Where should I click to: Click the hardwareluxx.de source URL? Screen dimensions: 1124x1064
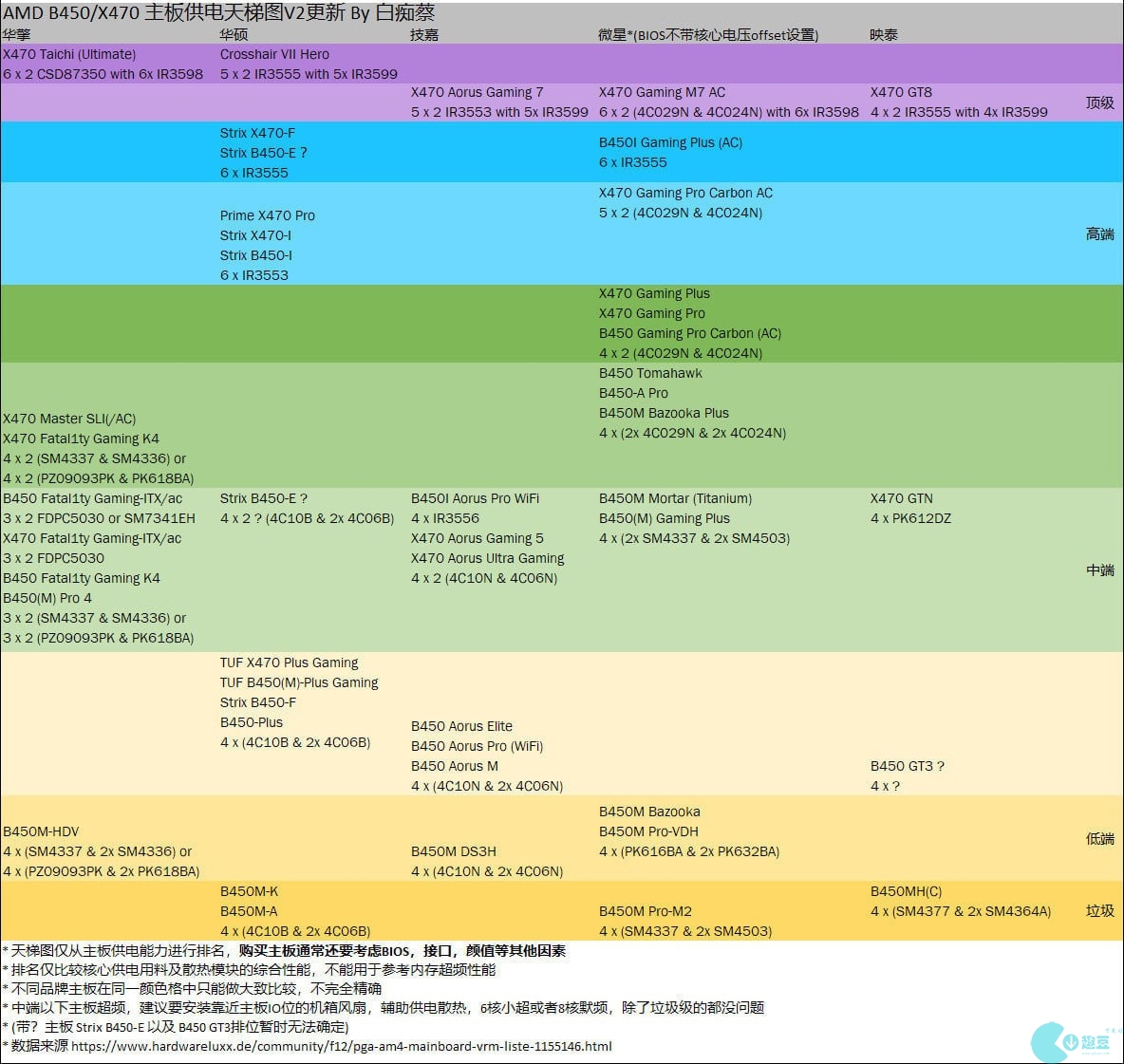[x=341, y=1046]
